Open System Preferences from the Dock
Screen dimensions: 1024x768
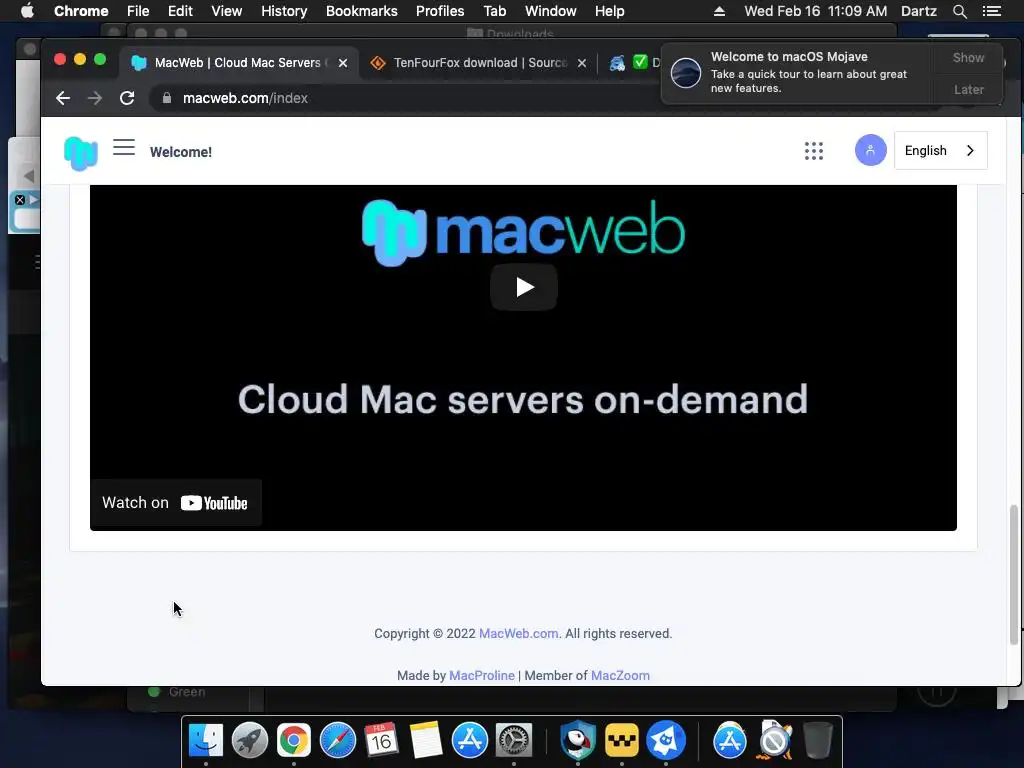[x=514, y=741]
